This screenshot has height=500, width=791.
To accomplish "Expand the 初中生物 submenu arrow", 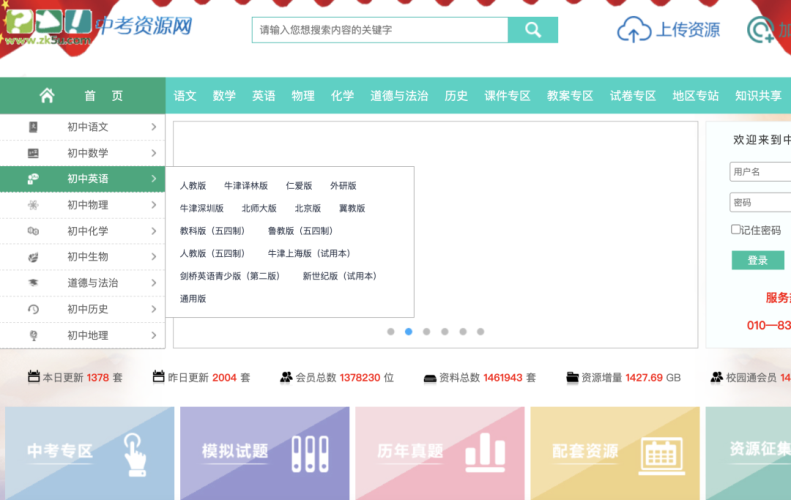I will pyautogui.click(x=153, y=257).
